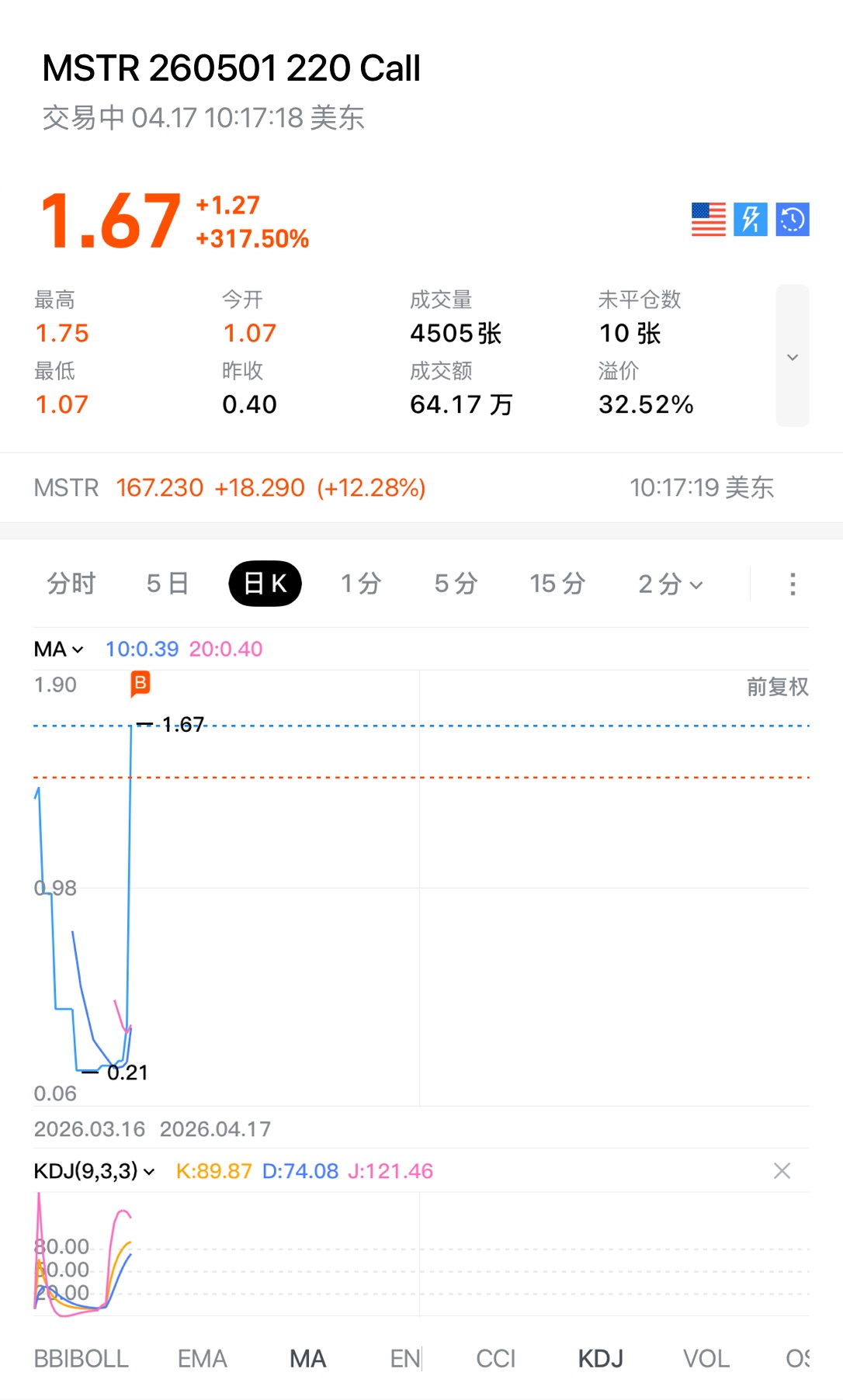Screen dimensions: 843x1400
Task: Tap the blue lightning bolt icon
Action: tap(751, 220)
